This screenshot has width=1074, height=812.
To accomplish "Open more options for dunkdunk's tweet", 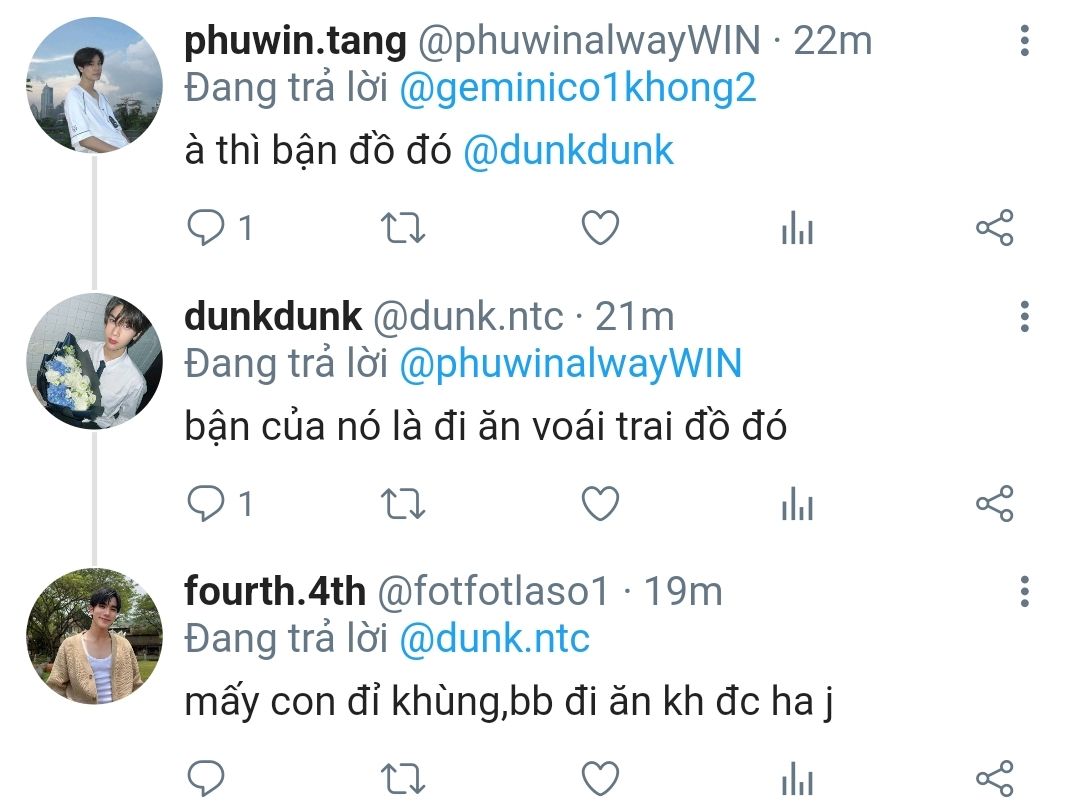I will (x=1025, y=317).
